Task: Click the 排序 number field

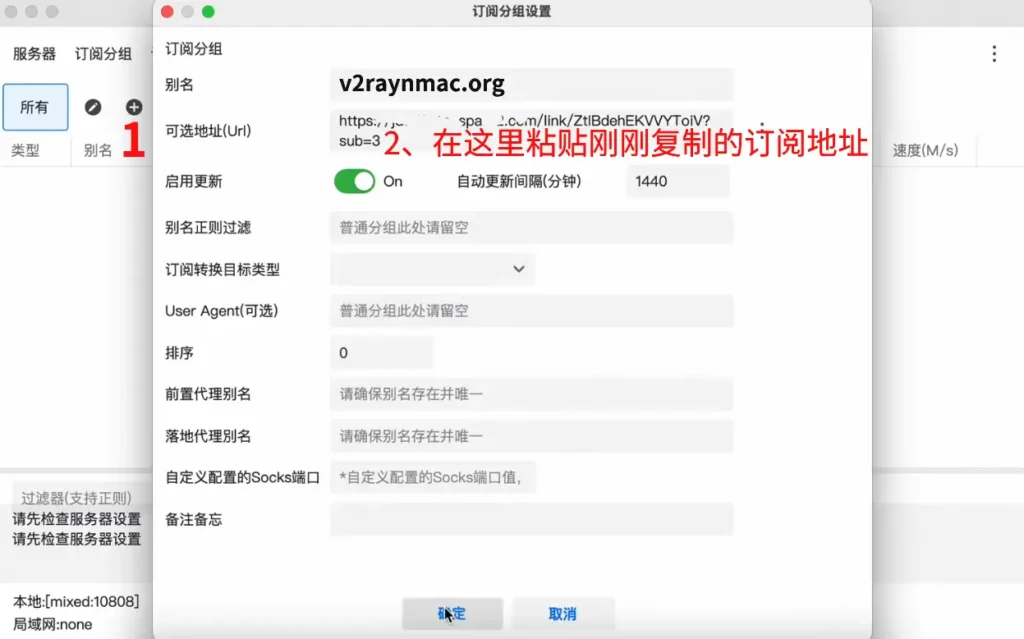Action: (x=381, y=353)
